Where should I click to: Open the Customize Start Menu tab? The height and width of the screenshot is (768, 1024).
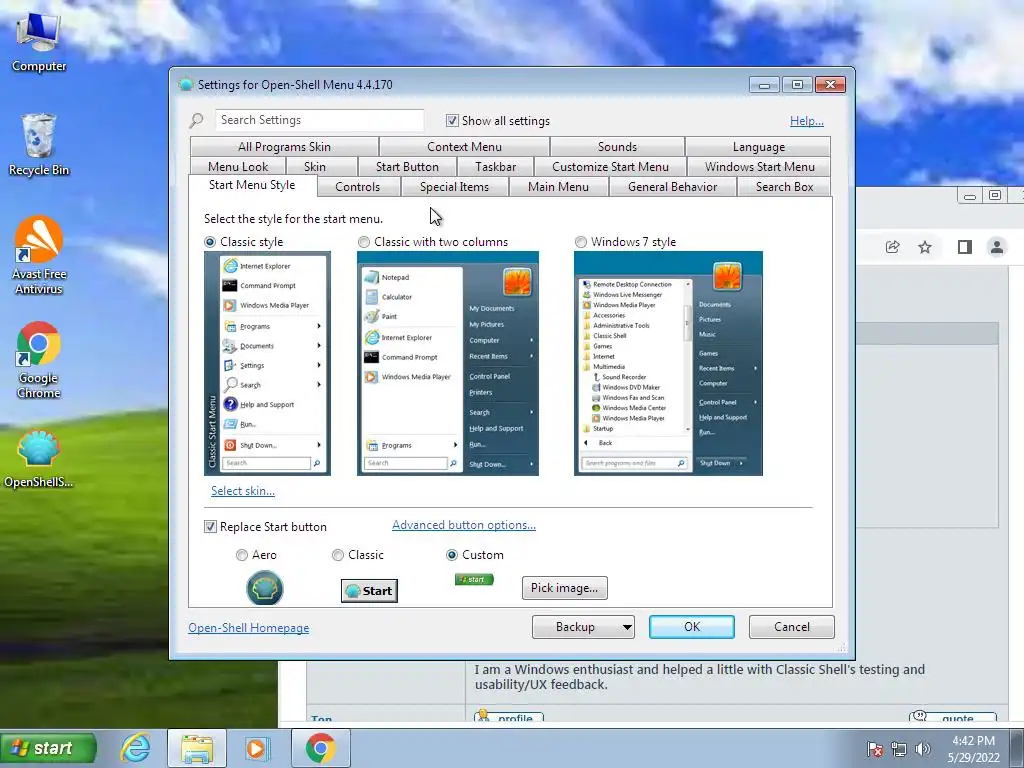(x=610, y=167)
